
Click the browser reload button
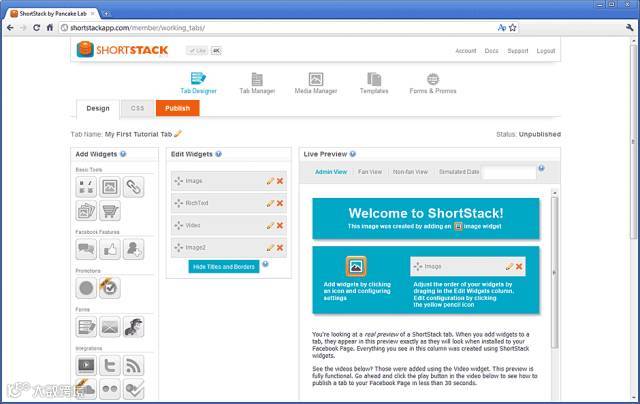36,28
